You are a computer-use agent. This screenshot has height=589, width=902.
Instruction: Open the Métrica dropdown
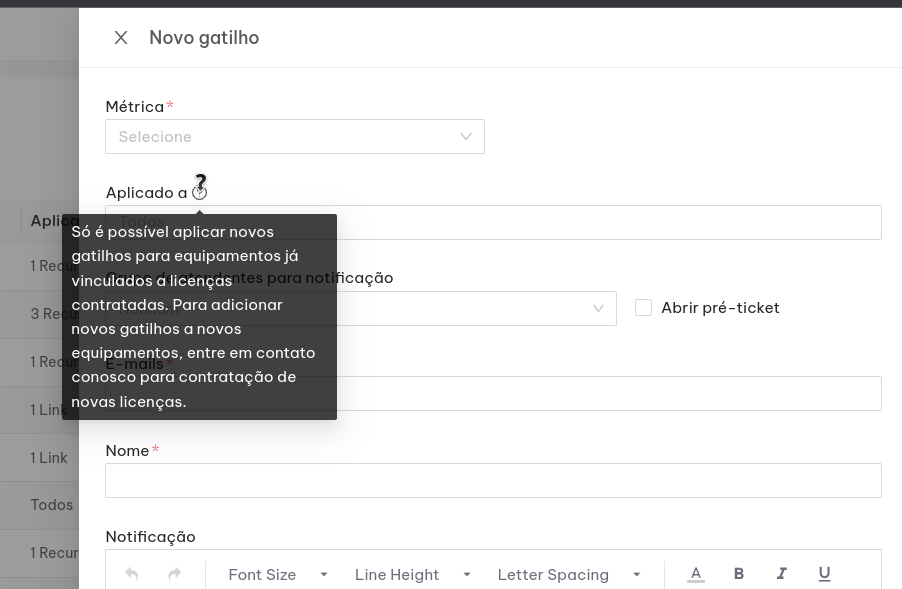click(x=294, y=137)
